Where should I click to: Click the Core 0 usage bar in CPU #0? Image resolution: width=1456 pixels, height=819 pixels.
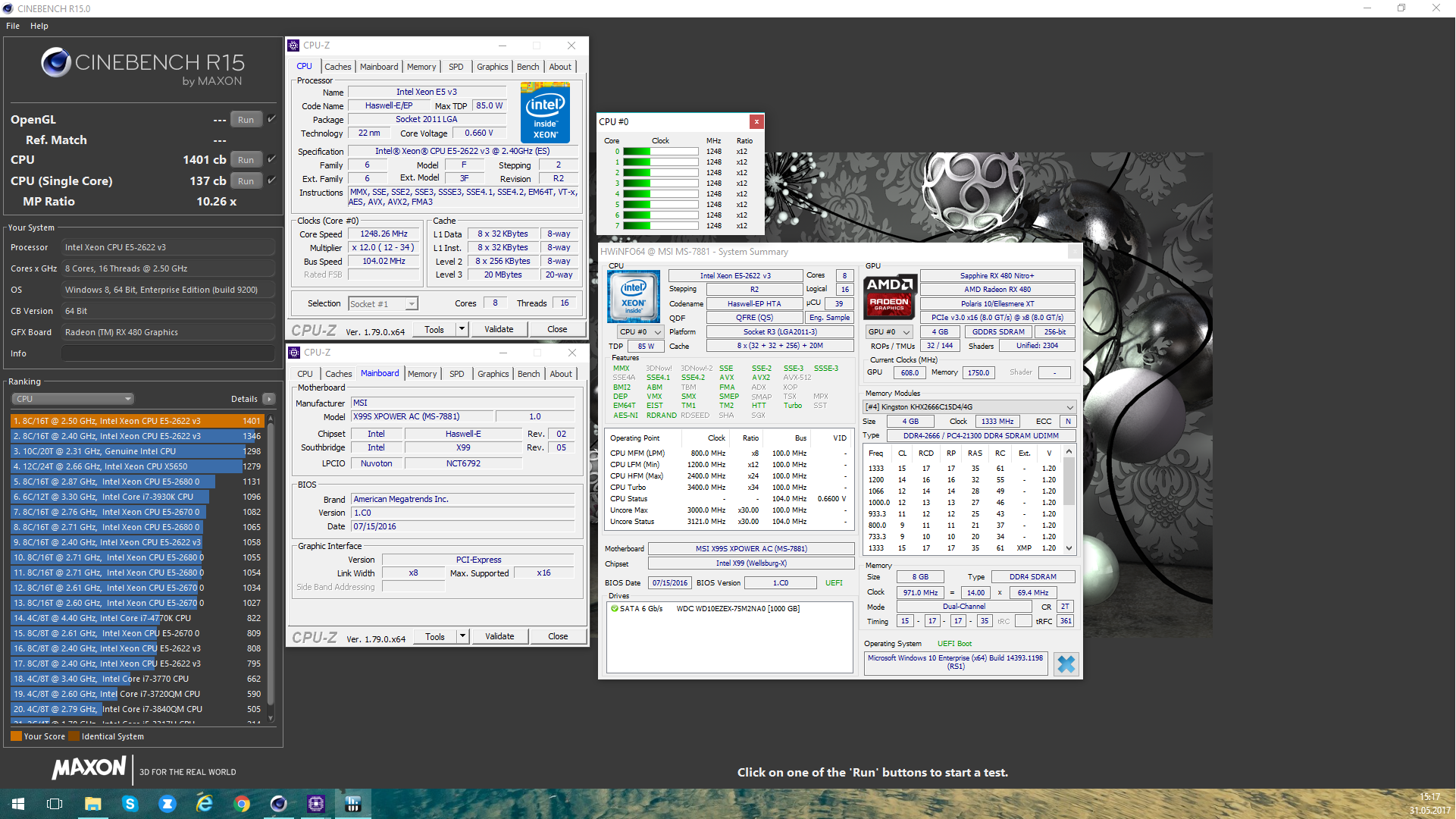click(660, 151)
